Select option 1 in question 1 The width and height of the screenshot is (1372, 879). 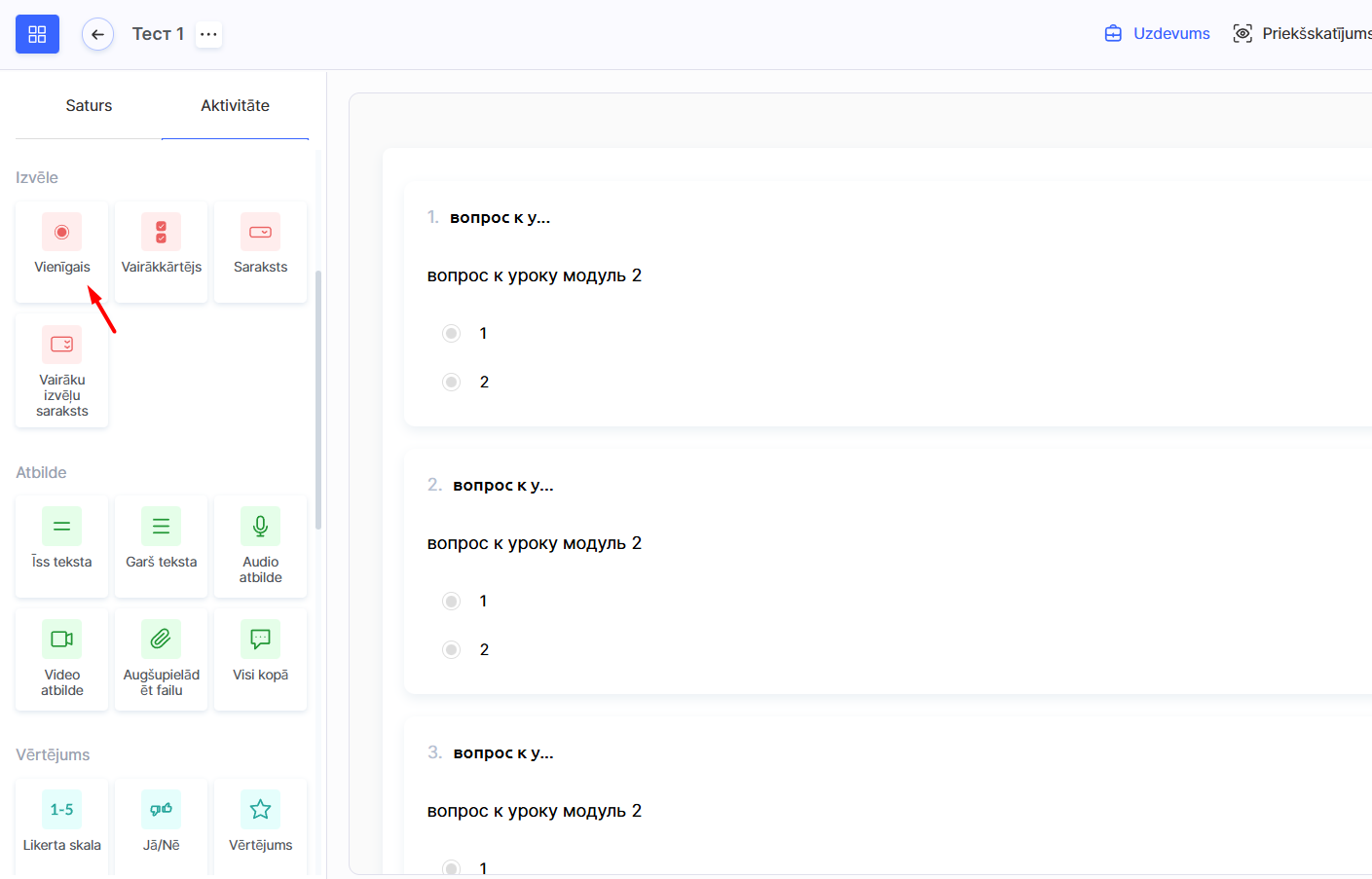(x=451, y=334)
